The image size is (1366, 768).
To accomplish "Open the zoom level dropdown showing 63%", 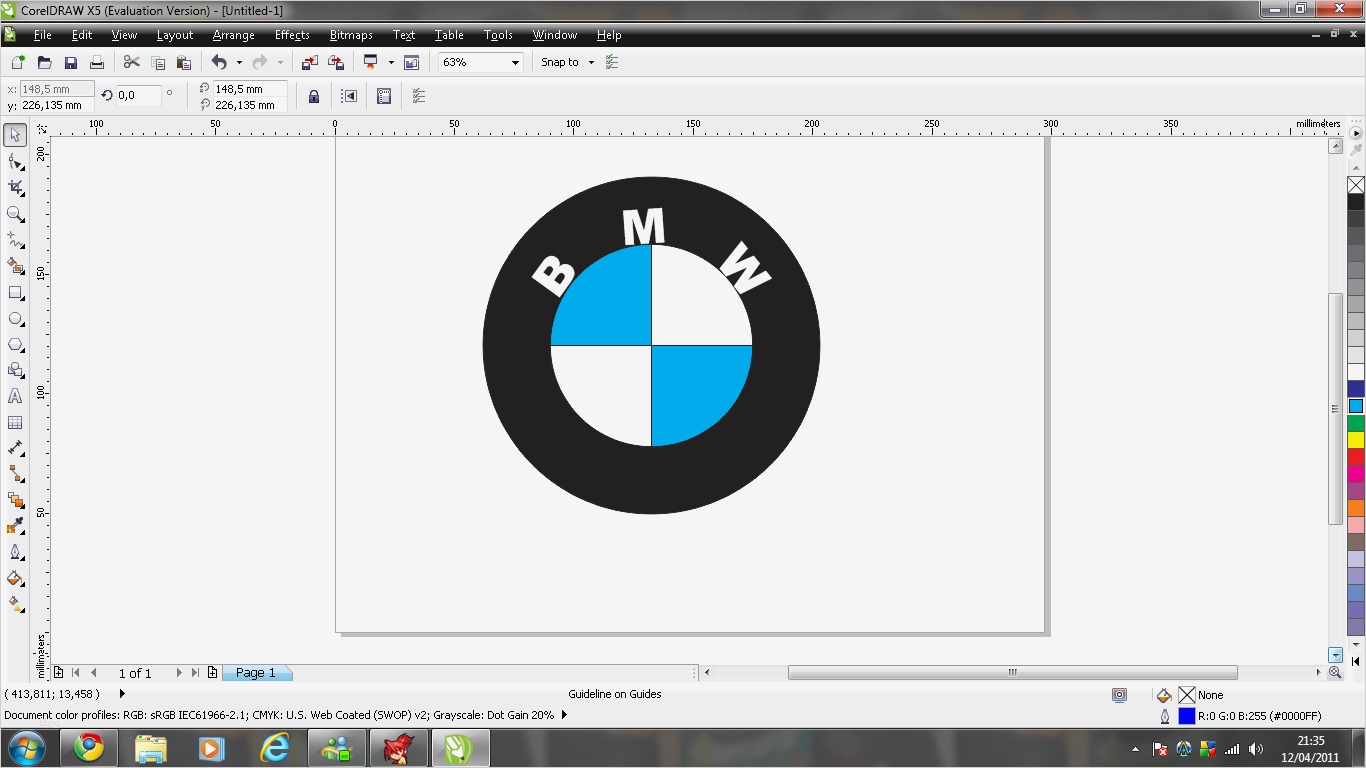I will click(515, 62).
